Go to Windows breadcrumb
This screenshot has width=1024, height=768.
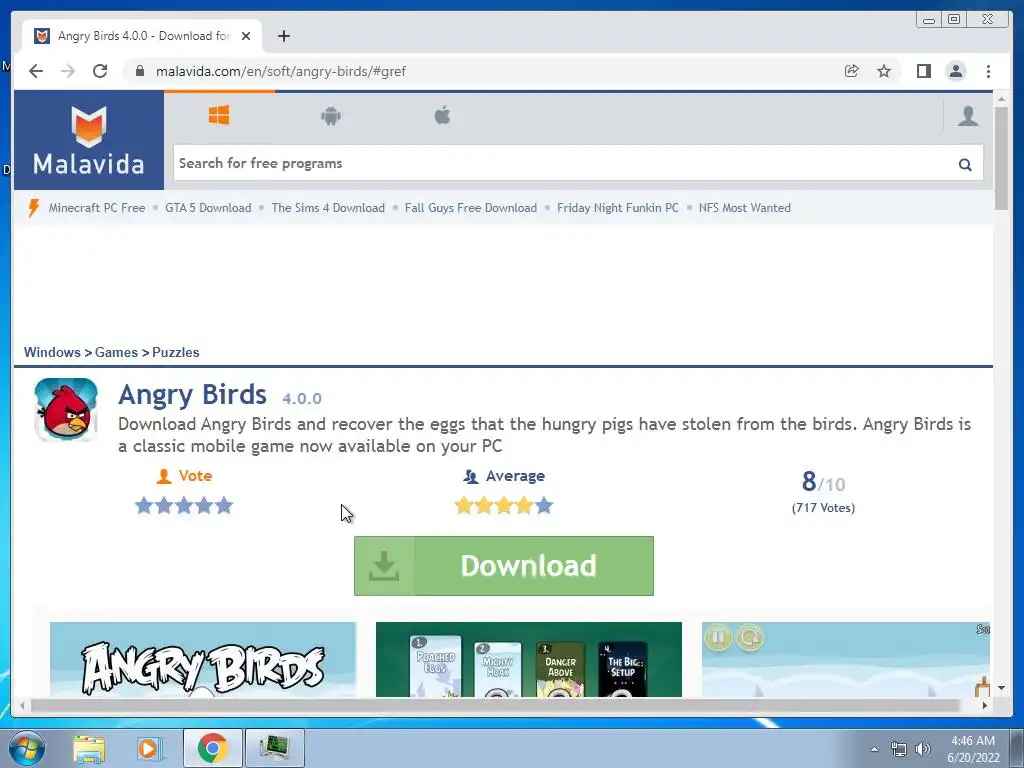click(x=52, y=352)
